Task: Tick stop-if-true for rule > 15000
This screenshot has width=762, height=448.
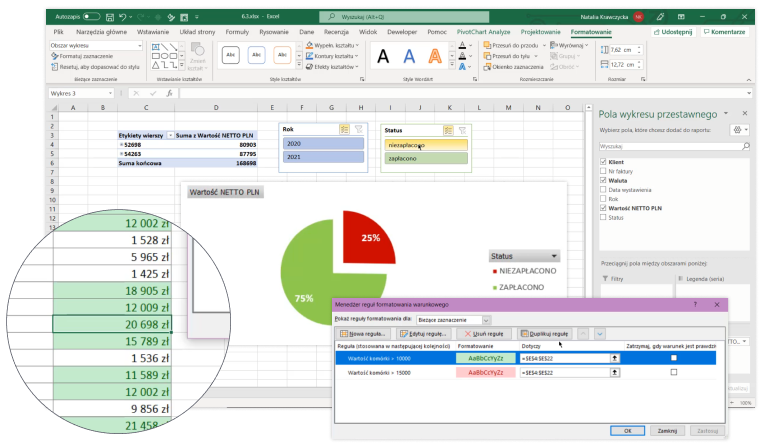Action: (x=673, y=371)
